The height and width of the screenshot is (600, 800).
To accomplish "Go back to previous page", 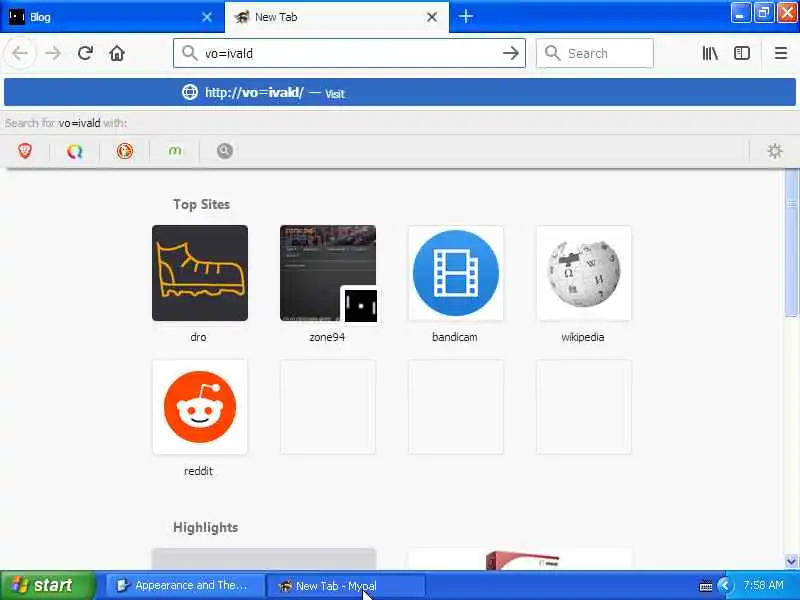I will [x=20, y=53].
